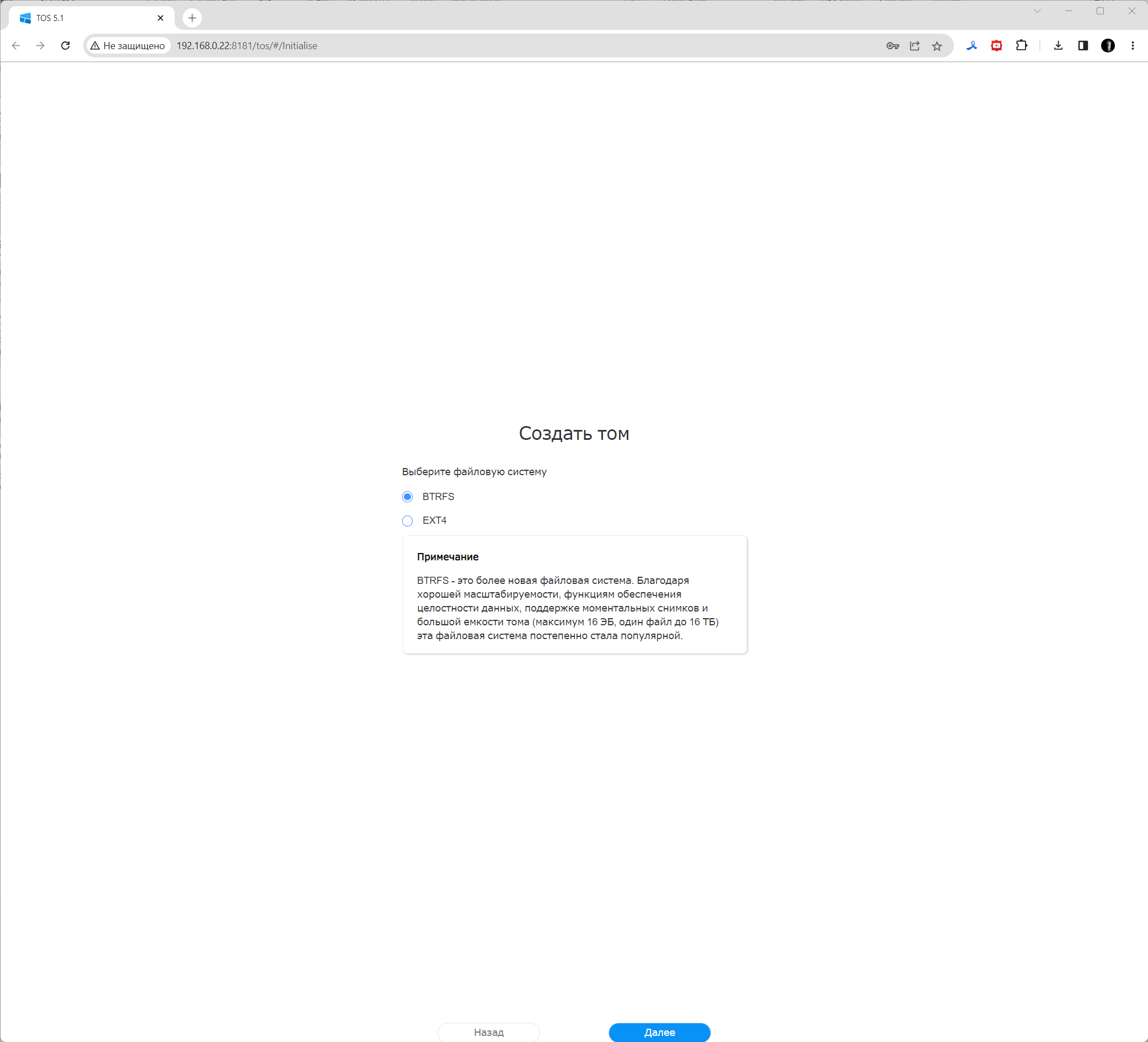Expand the tab search chevron
Screen dimensions: 1148x1042
(x=1037, y=11)
